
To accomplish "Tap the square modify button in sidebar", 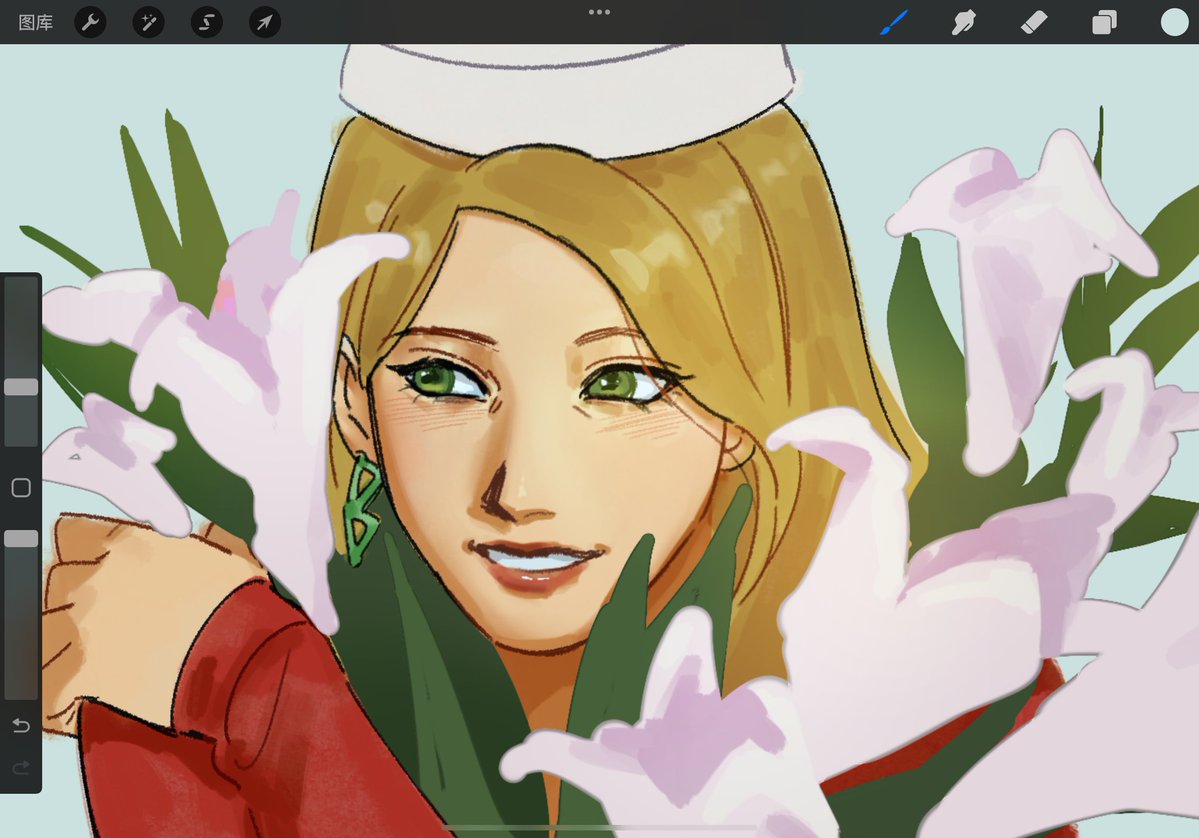I will [21, 488].
